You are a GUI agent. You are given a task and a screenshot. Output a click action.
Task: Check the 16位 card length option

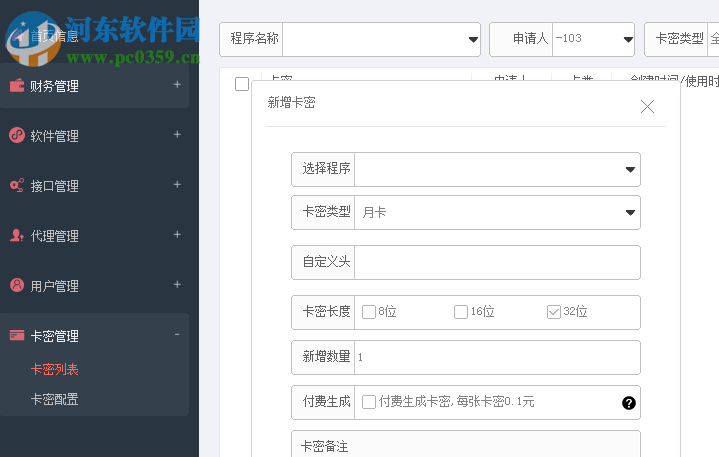(x=460, y=312)
